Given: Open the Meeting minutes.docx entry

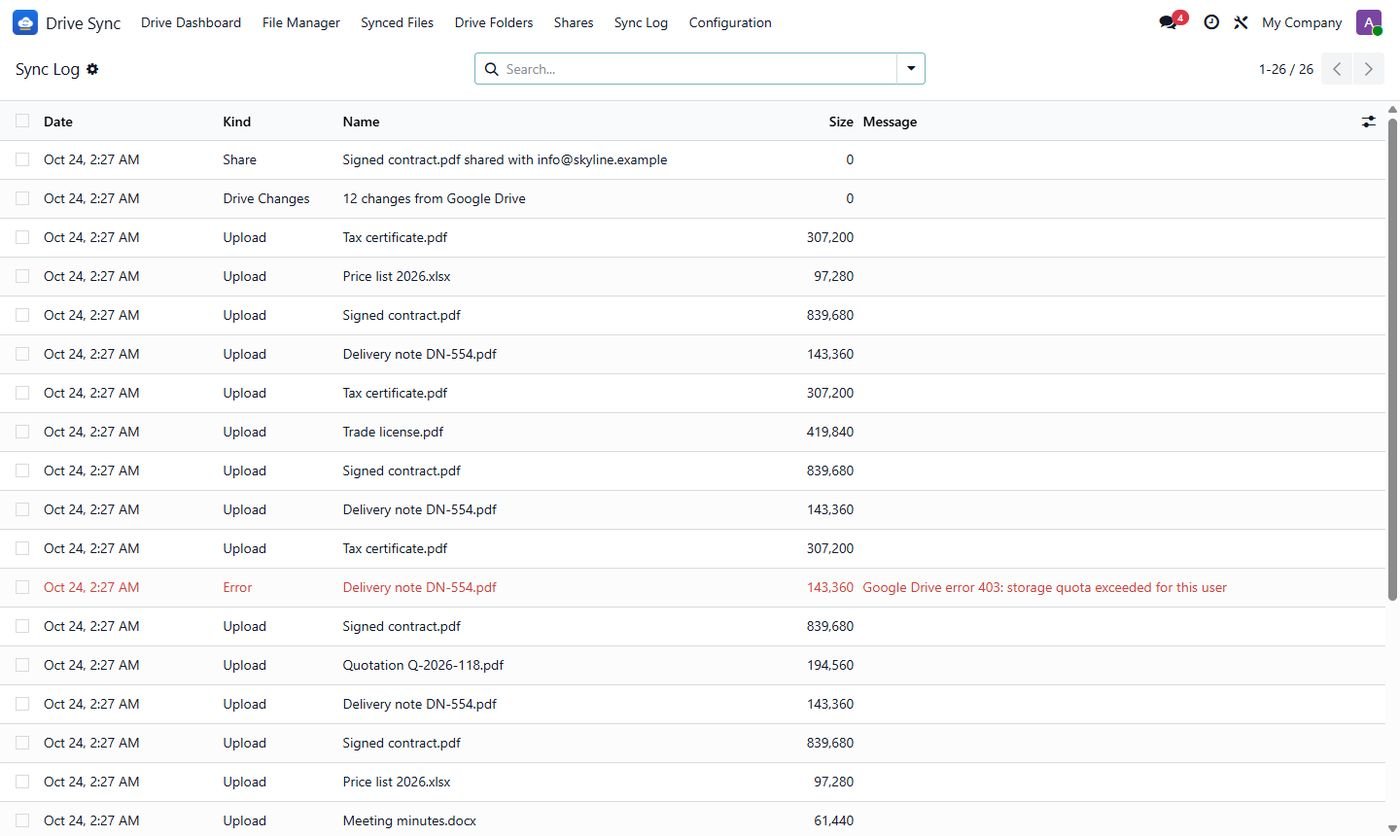Looking at the screenshot, I should (x=409, y=821).
